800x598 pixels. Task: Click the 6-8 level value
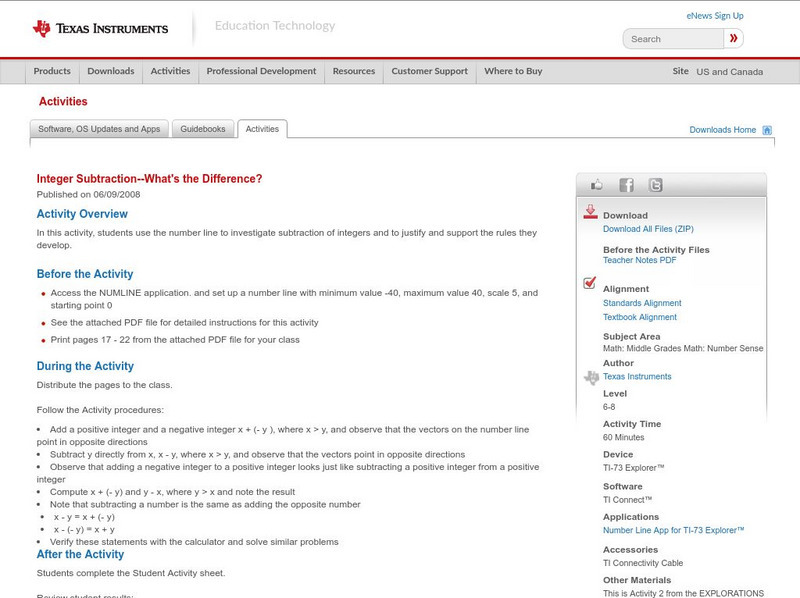tap(609, 407)
